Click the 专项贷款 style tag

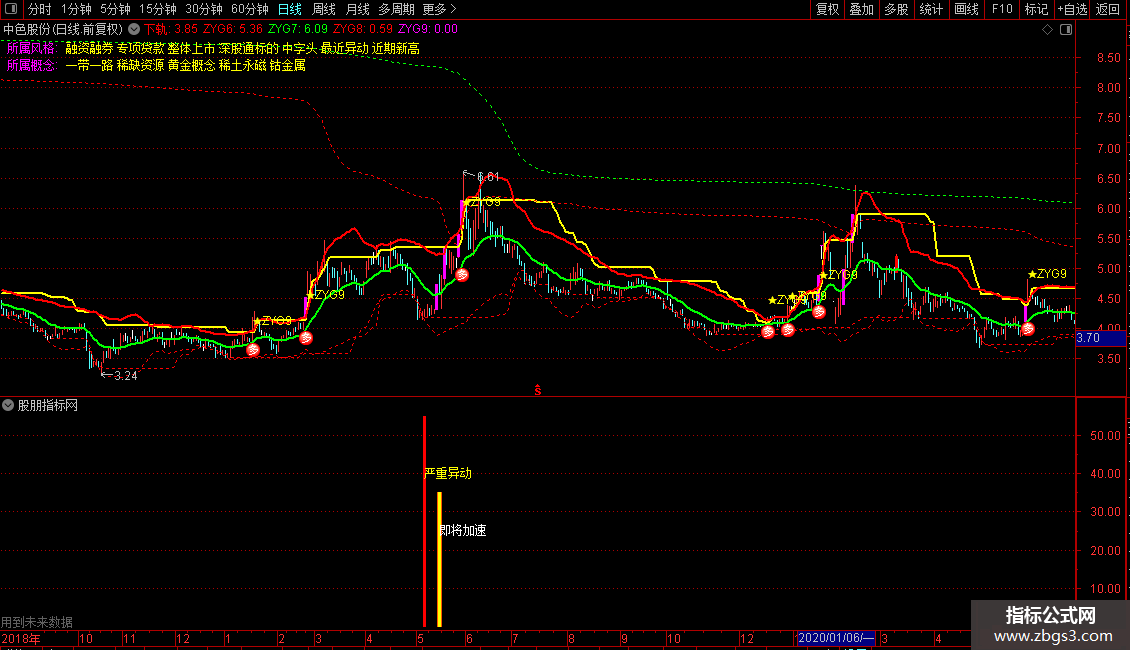(141, 48)
